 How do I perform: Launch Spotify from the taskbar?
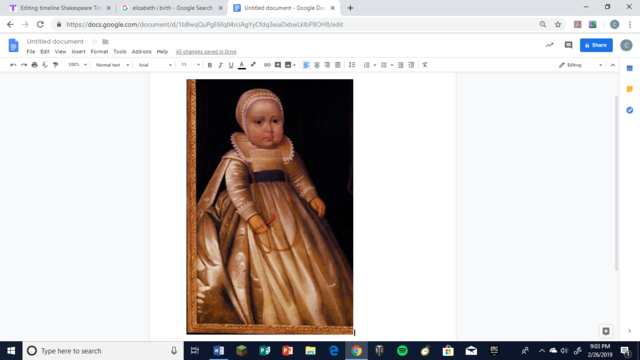402,351
